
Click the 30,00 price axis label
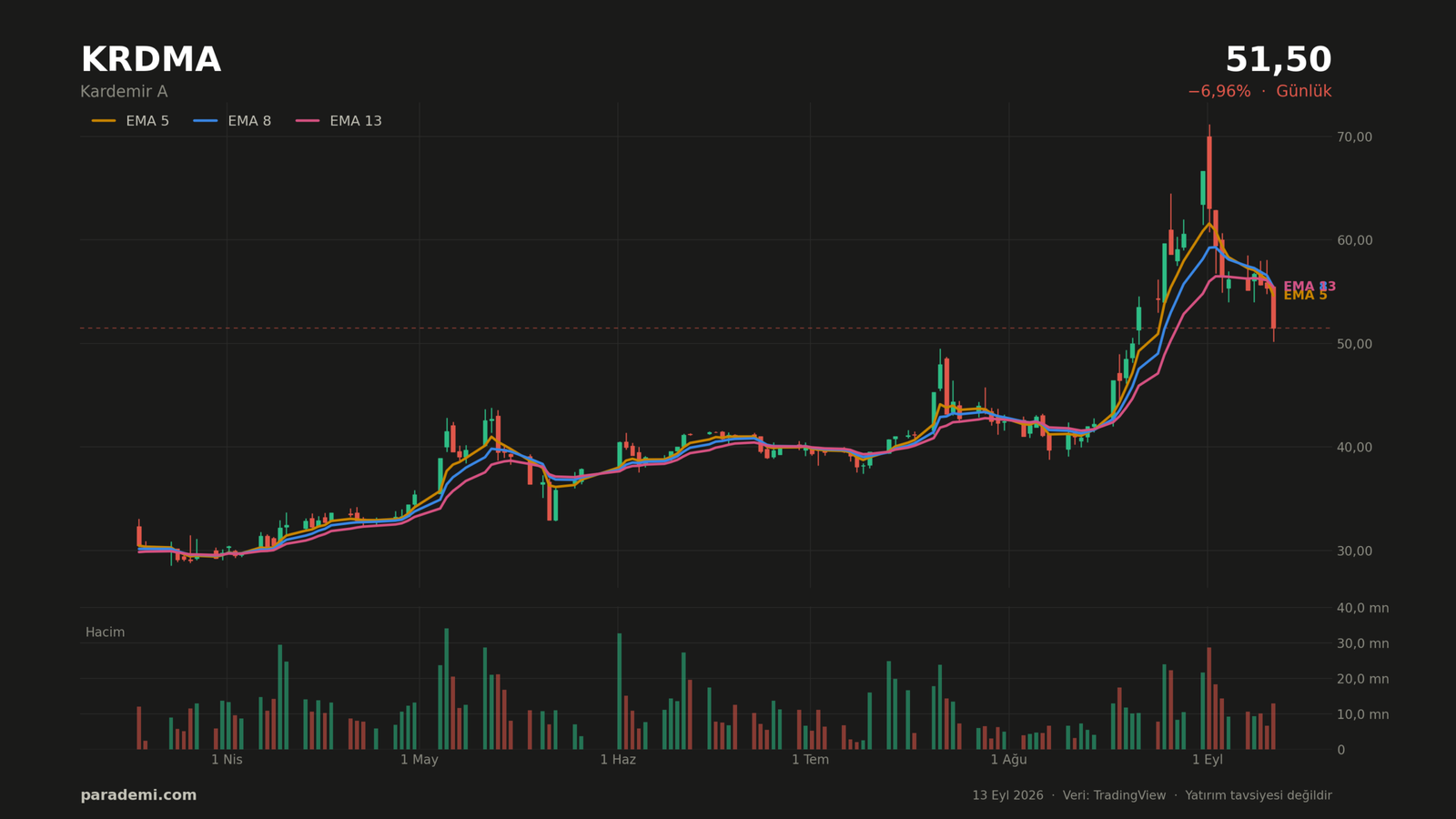(x=1354, y=551)
